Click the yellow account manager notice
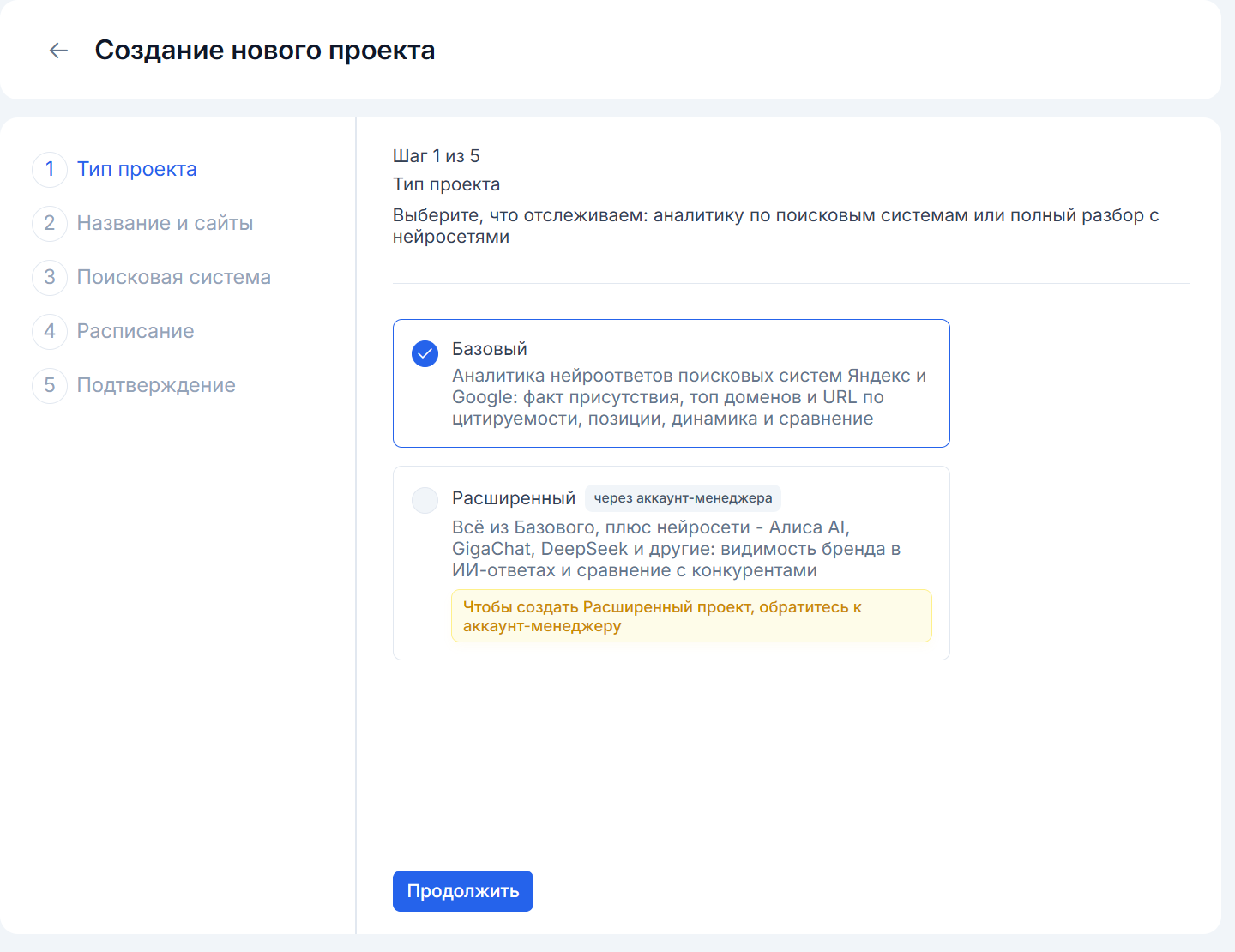 pyautogui.click(x=691, y=616)
